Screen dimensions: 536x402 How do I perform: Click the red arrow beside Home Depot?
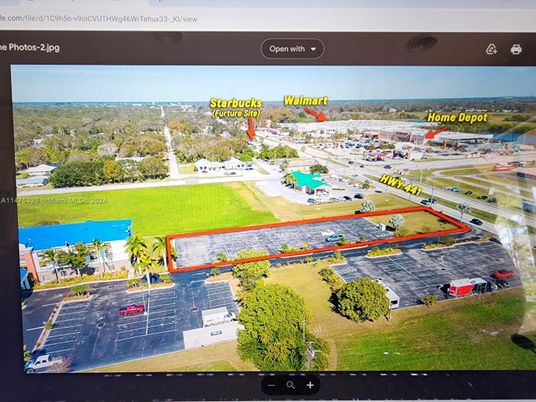(x=436, y=133)
